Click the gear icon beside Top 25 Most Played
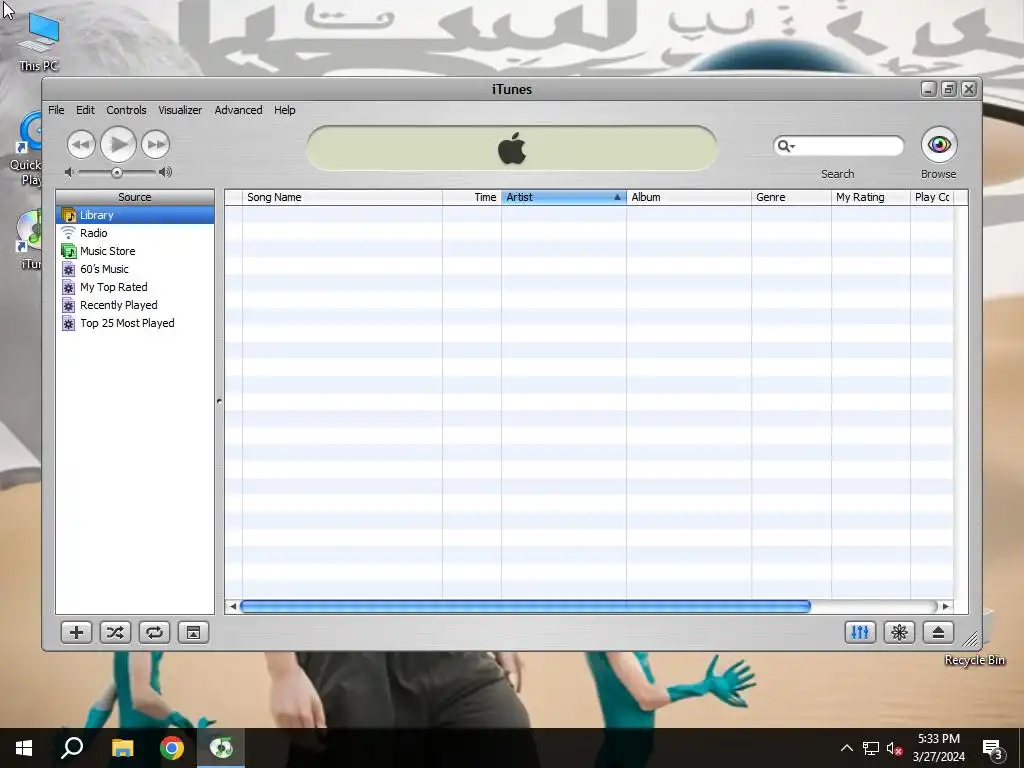The width and height of the screenshot is (1024, 768). click(x=69, y=323)
